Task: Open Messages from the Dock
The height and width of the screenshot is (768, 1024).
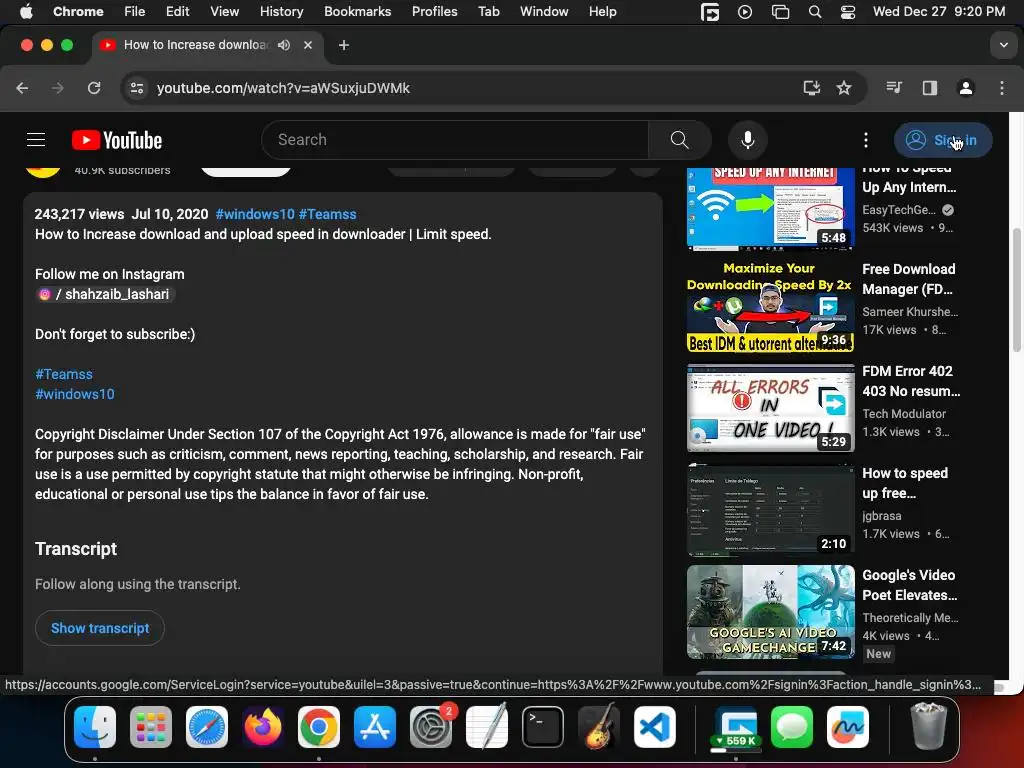Action: coord(792,727)
